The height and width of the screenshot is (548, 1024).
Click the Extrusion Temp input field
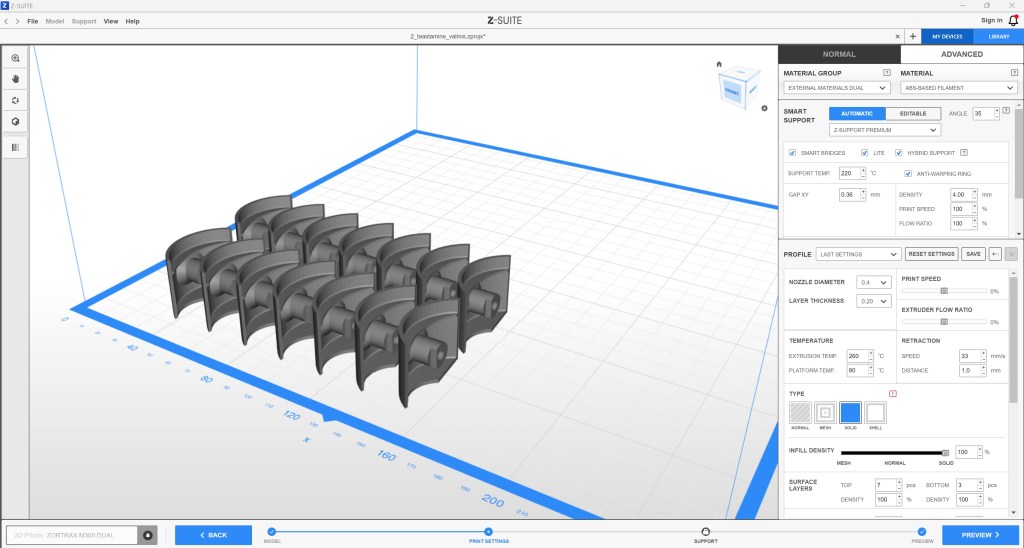pyautogui.click(x=855, y=356)
